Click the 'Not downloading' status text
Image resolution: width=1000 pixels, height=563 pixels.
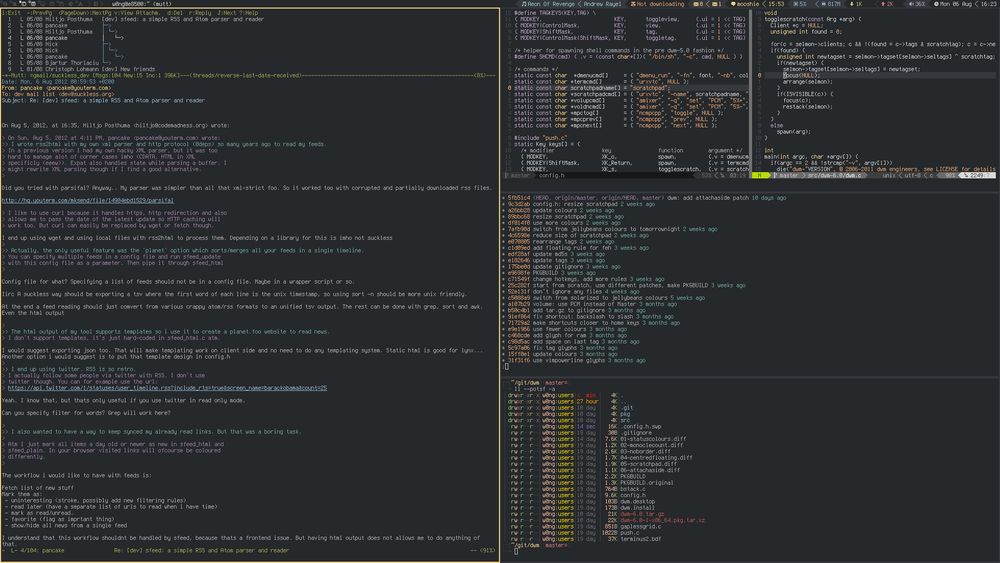pos(660,4)
